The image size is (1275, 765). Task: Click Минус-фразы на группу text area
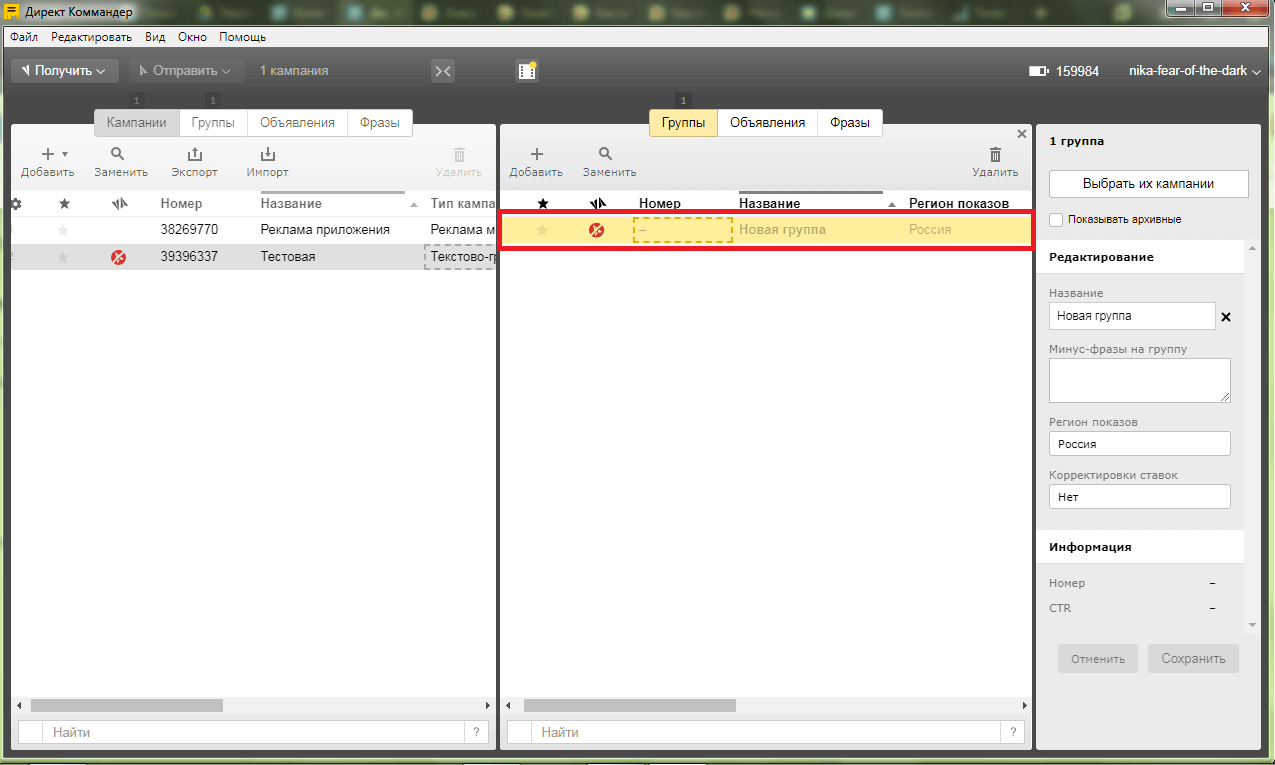1140,380
